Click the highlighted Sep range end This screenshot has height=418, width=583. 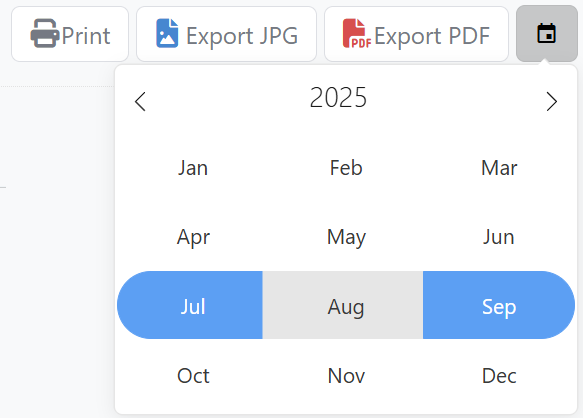(x=499, y=305)
